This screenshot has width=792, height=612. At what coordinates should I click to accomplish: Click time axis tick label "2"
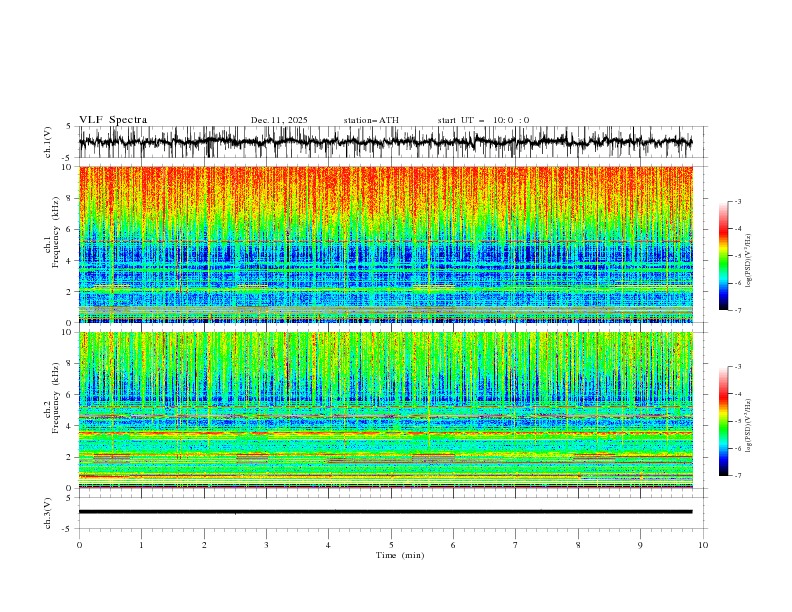(x=204, y=545)
